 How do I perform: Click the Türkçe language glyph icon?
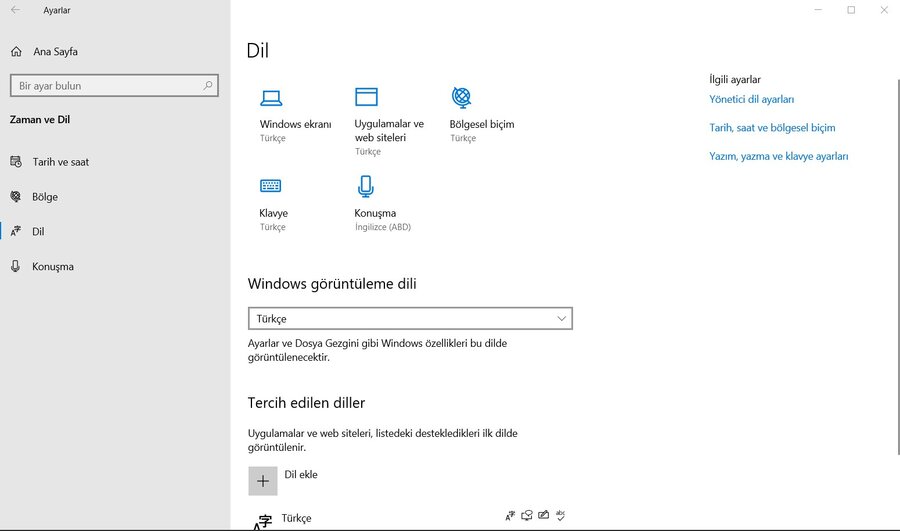(263, 521)
